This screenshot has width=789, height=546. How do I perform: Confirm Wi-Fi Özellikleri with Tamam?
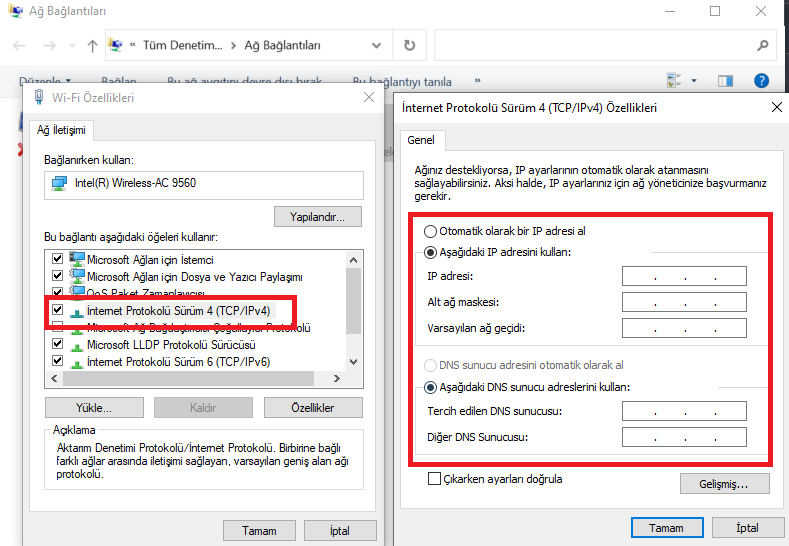click(x=259, y=530)
